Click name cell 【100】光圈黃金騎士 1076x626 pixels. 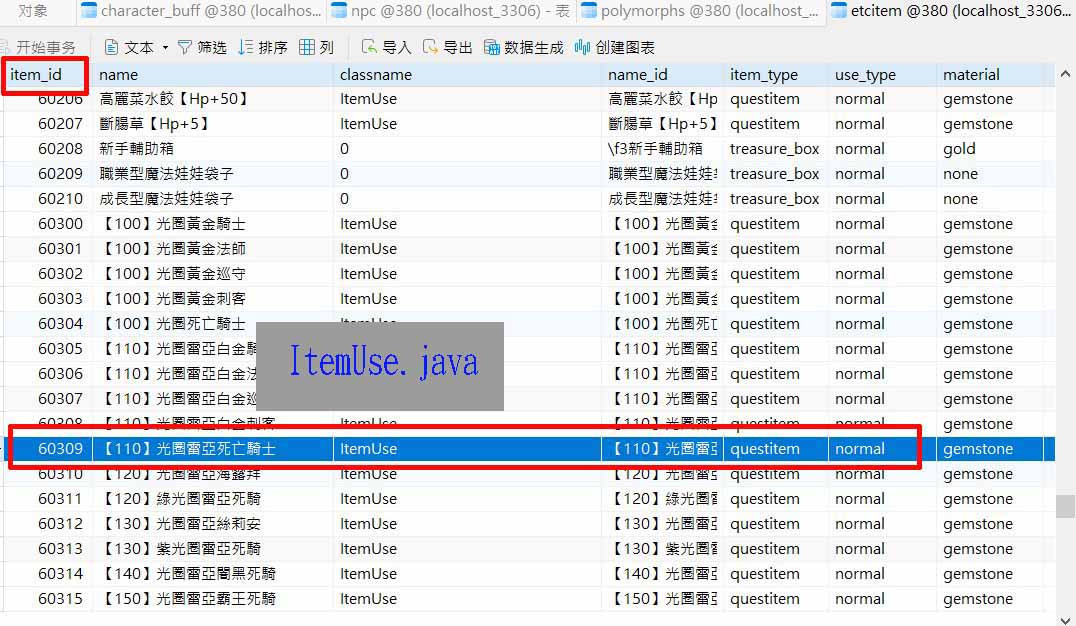tap(172, 224)
